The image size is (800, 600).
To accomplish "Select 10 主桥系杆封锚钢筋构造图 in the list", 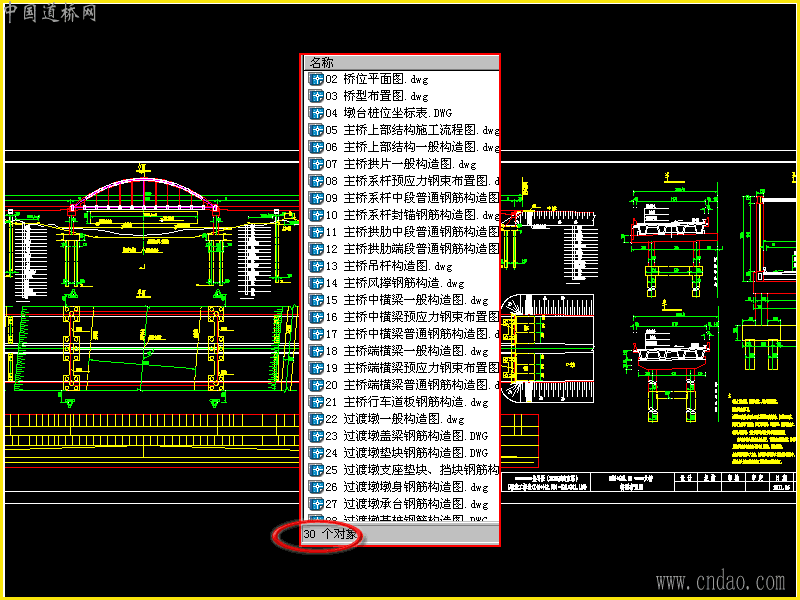I will click(x=412, y=215).
